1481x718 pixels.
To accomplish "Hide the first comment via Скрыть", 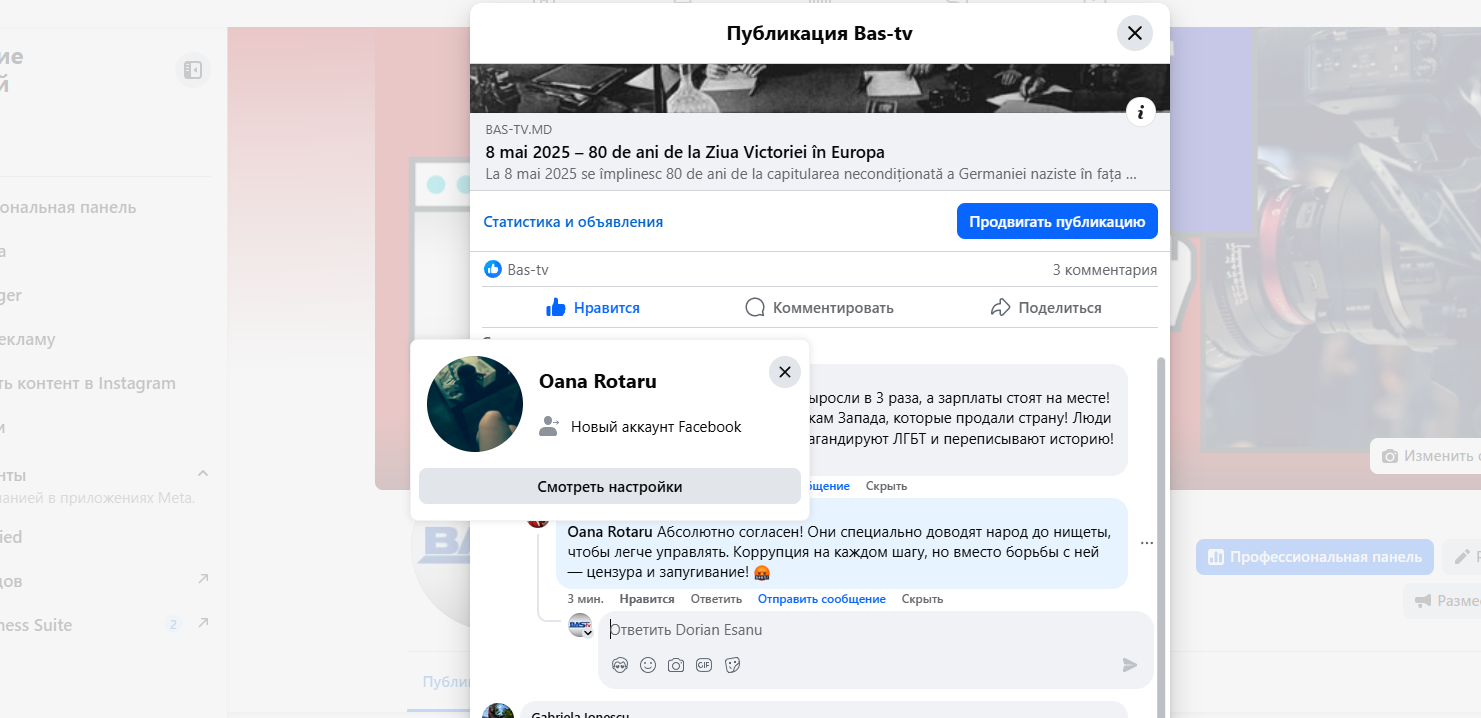I will 886,486.
